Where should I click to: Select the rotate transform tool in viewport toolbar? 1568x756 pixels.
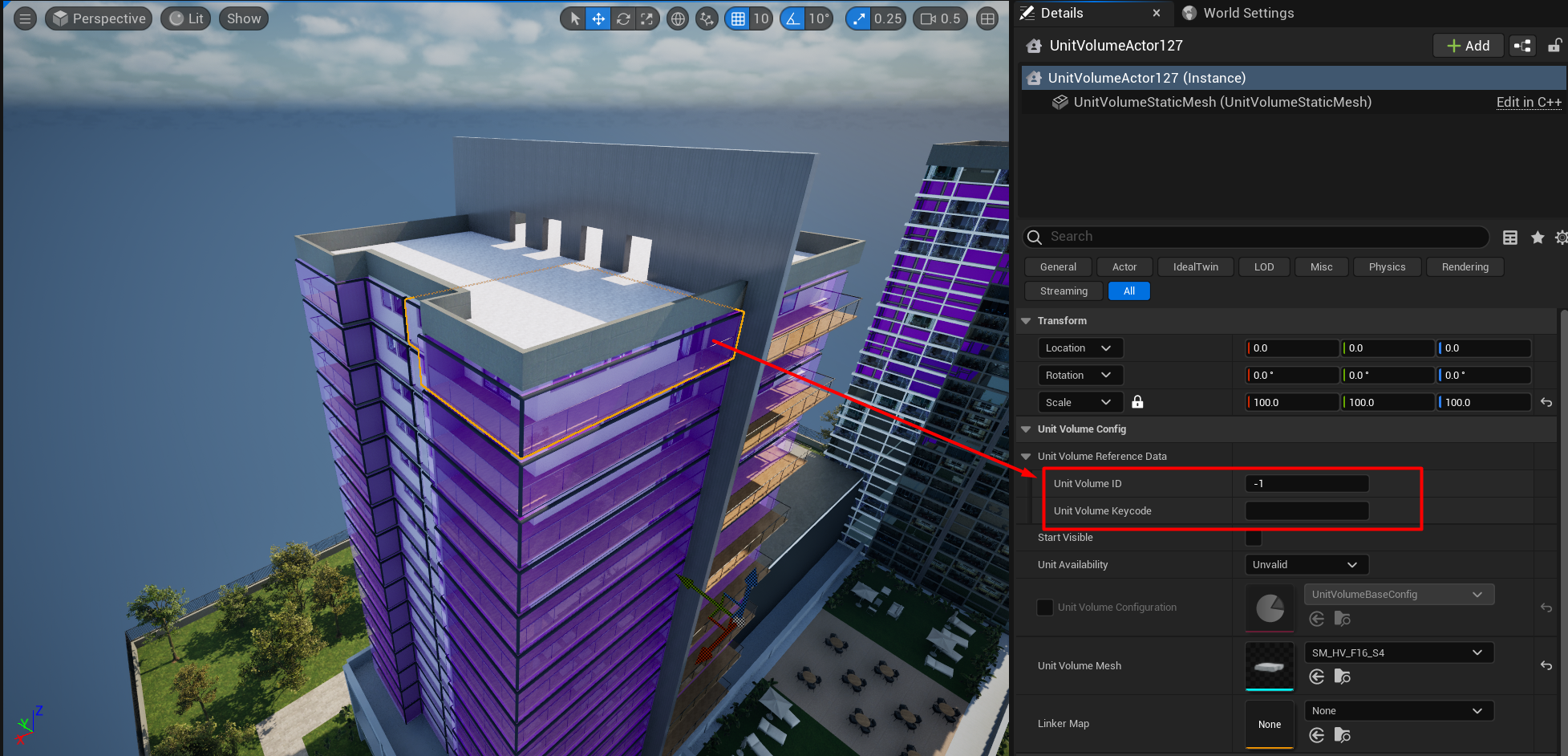tap(623, 18)
